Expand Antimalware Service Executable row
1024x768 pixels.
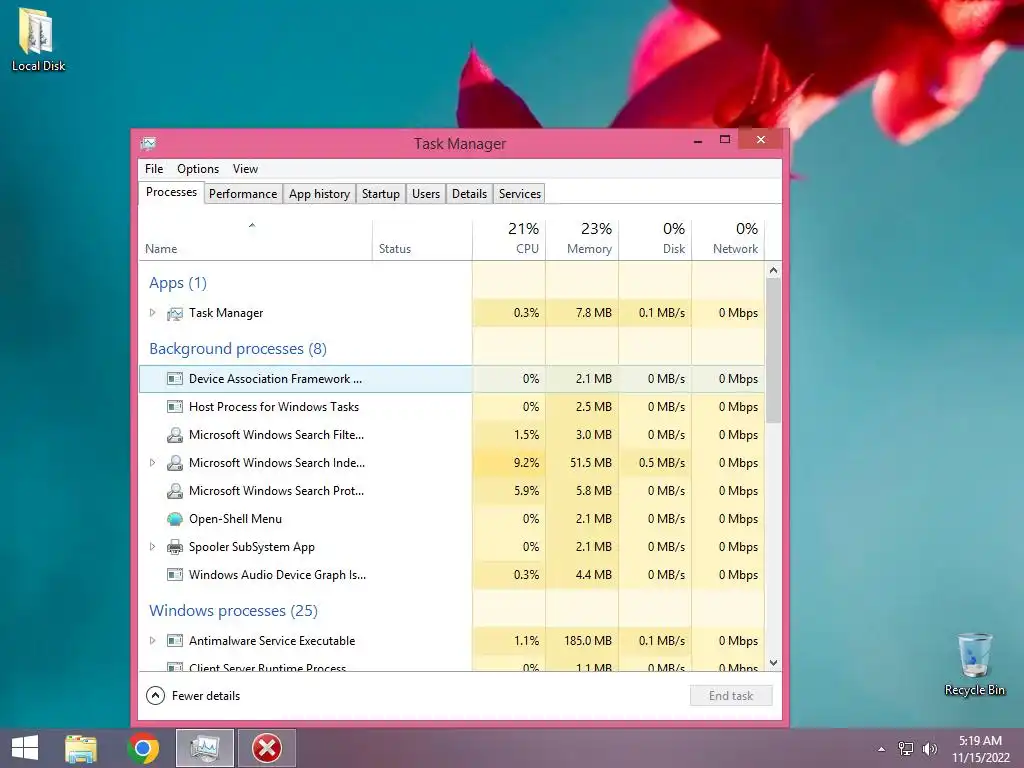pos(152,641)
